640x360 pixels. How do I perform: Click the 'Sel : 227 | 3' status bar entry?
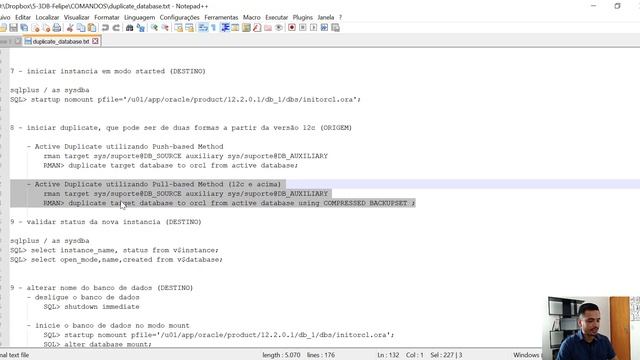446,355
